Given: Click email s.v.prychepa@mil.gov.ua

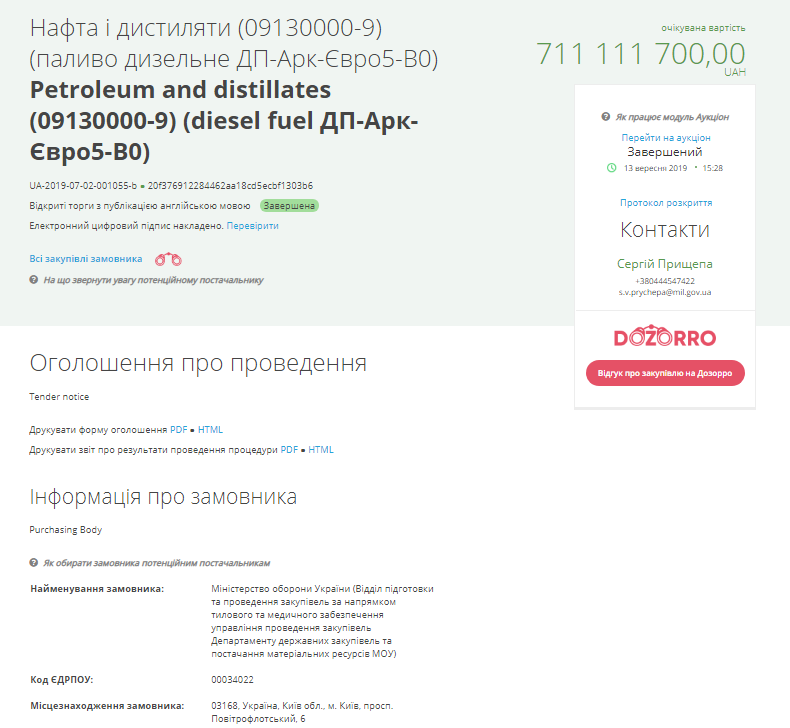Looking at the screenshot, I should coord(665,292).
